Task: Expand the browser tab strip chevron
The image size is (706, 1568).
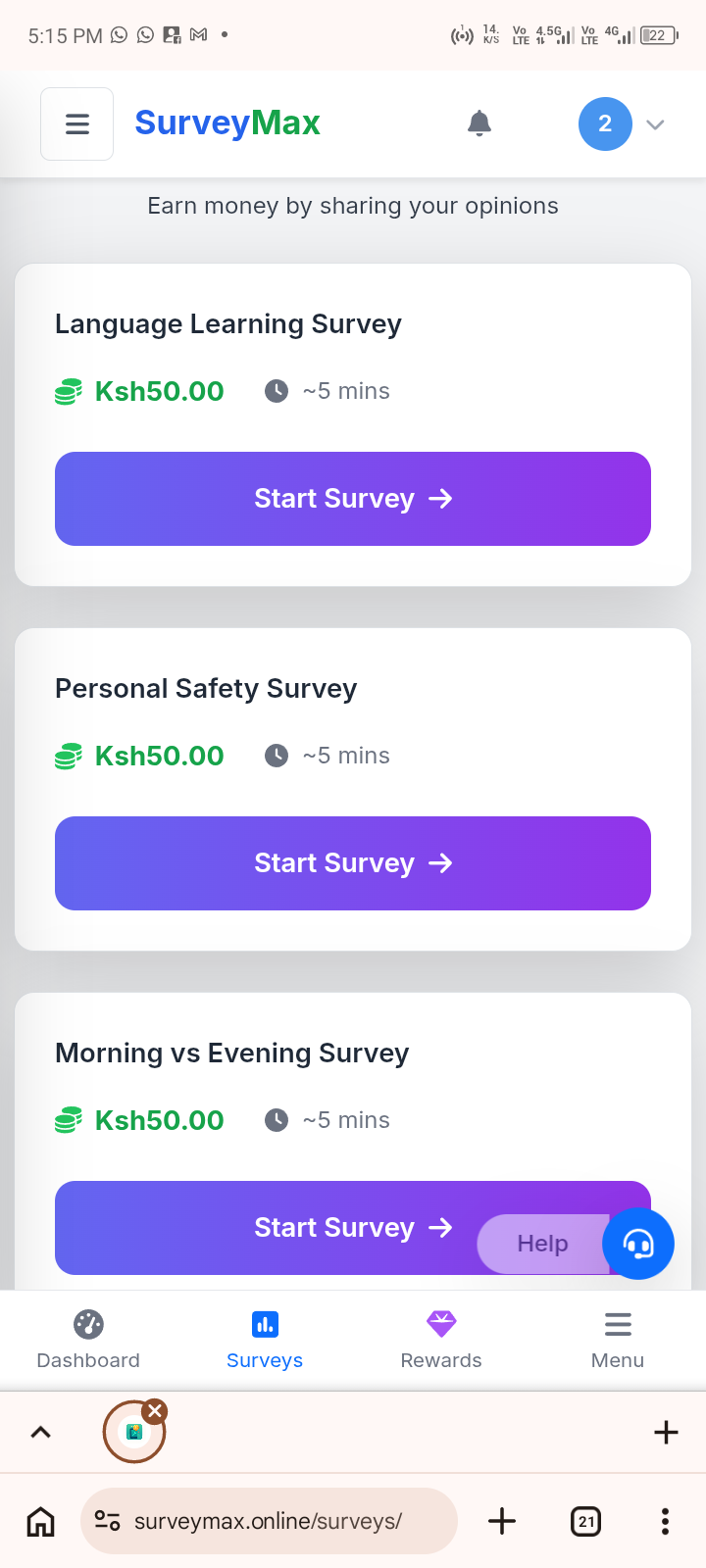Action: (40, 1433)
